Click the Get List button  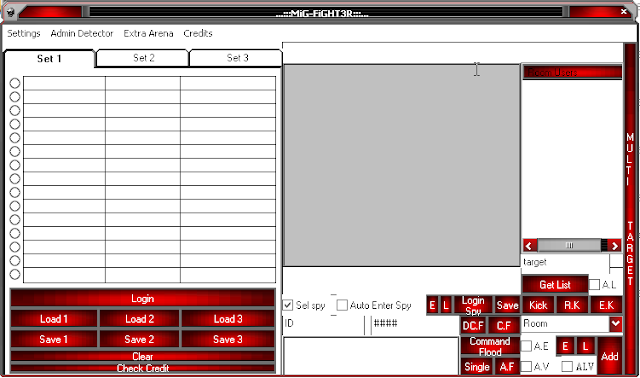click(x=555, y=285)
